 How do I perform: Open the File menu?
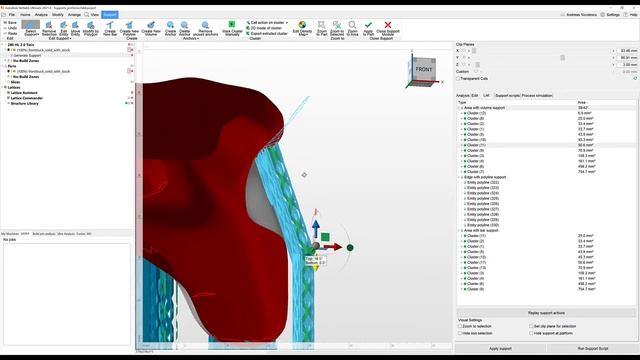tap(11, 15)
